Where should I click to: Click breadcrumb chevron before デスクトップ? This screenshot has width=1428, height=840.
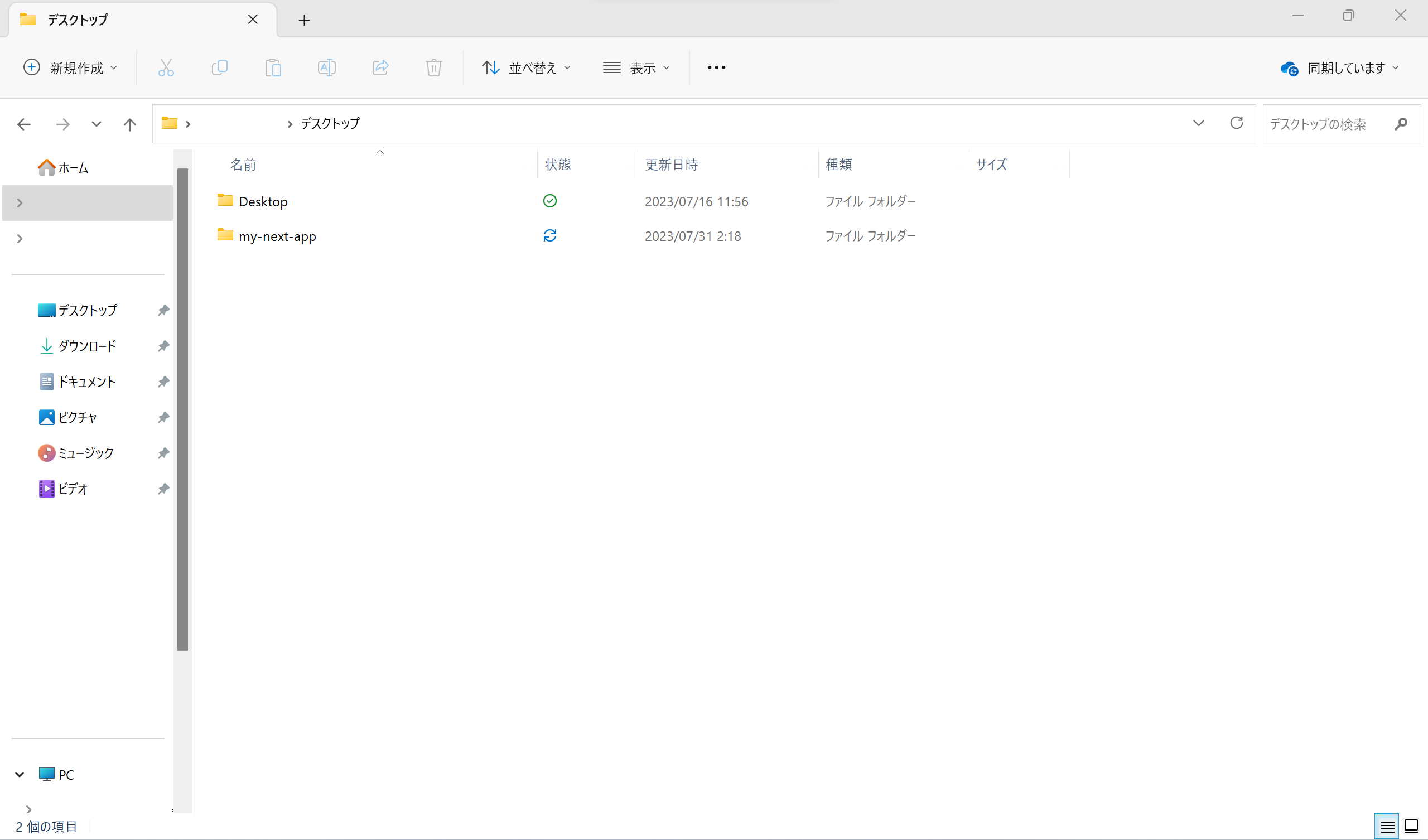click(290, 124)
